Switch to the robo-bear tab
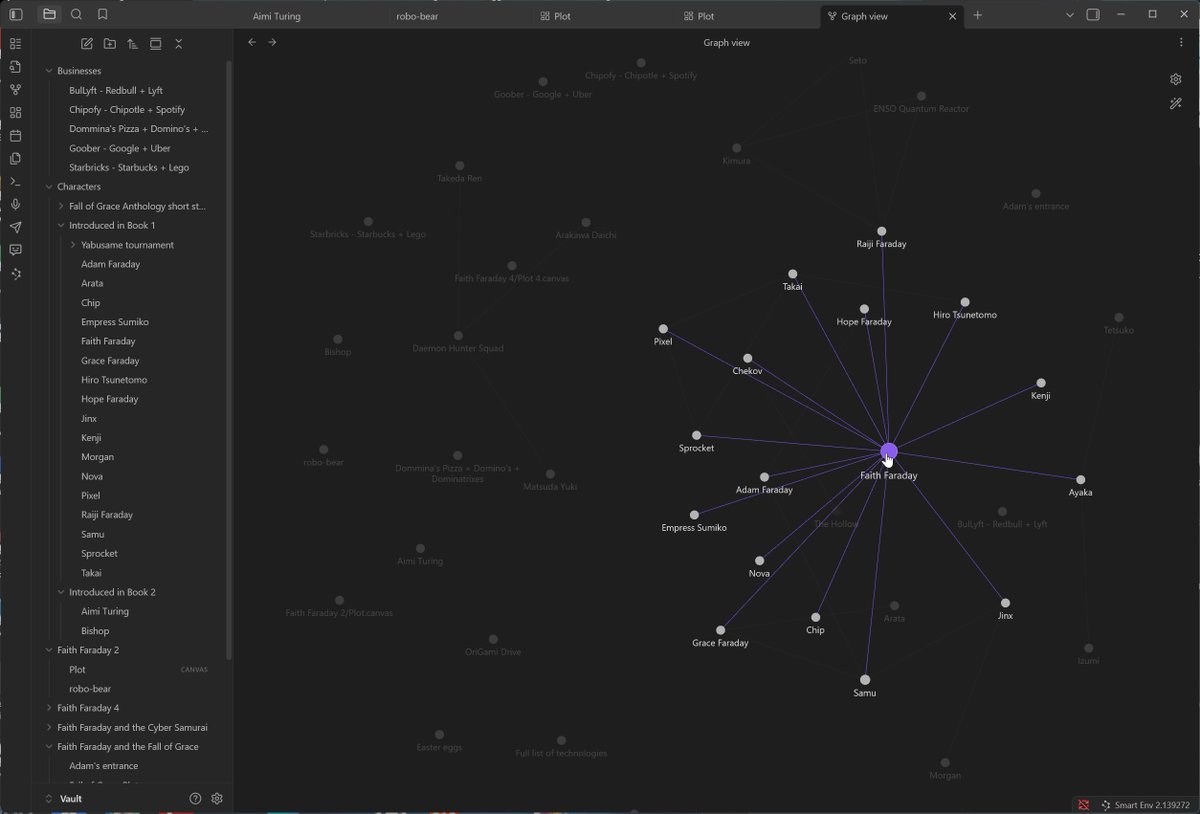The width and height of the screenshot is (1200, 814). [x=417, y=16]
